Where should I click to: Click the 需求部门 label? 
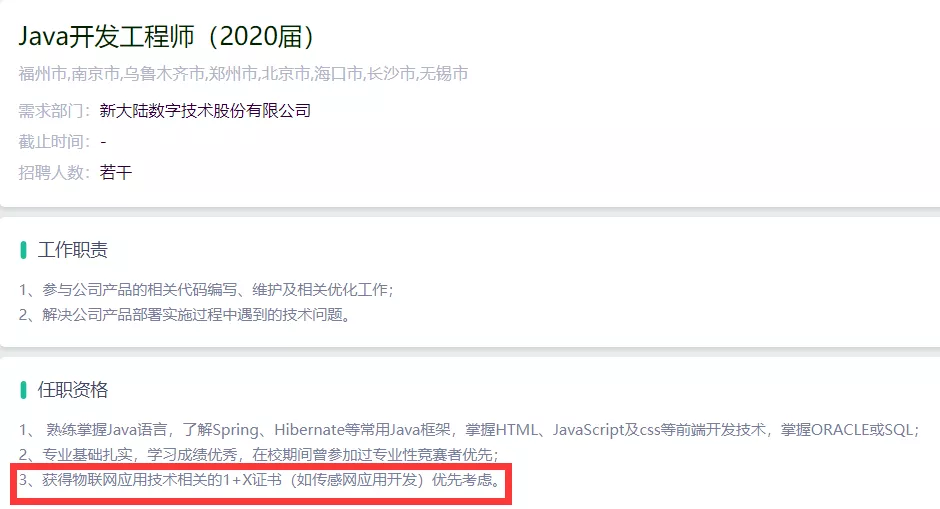54,111
